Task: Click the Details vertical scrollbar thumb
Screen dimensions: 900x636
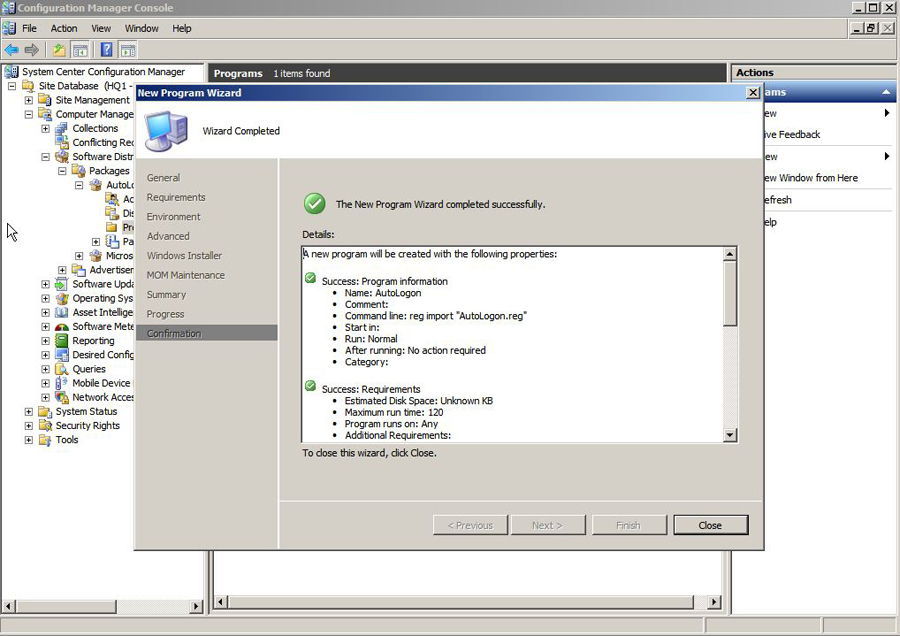Action: pyautogui.click(x=730, y=293)
